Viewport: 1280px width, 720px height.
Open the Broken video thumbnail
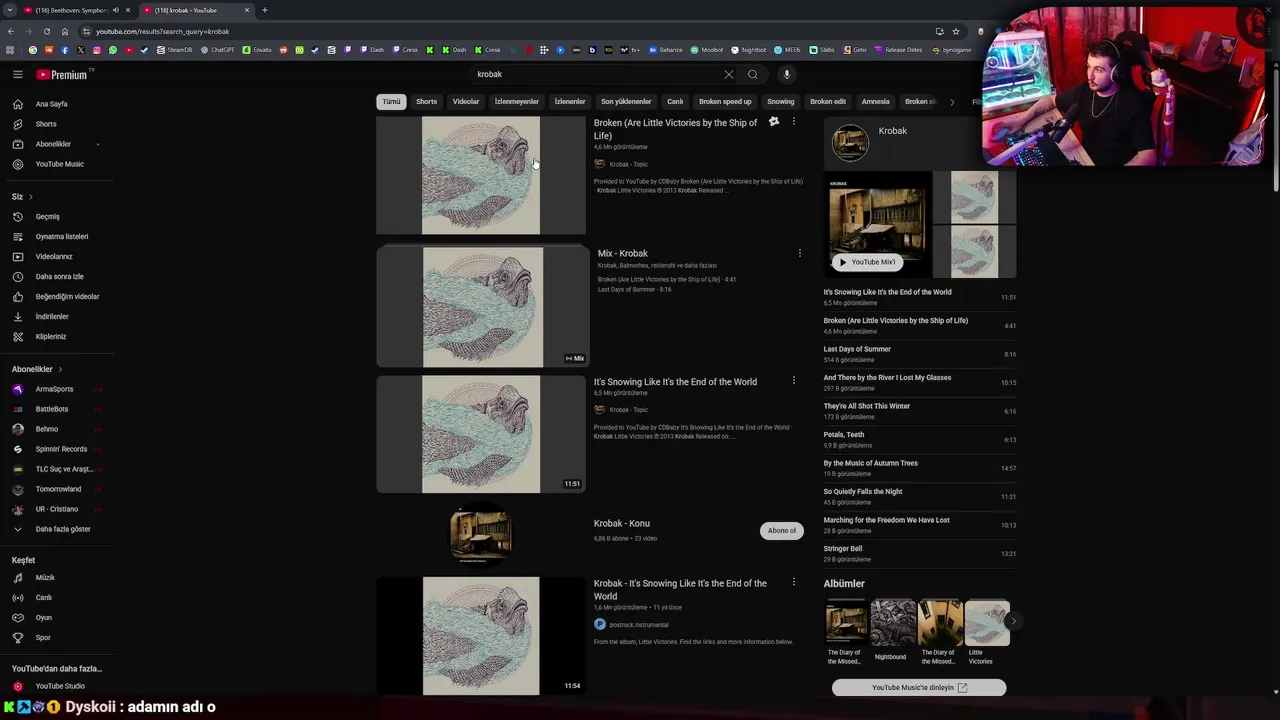tap(480, 175)
